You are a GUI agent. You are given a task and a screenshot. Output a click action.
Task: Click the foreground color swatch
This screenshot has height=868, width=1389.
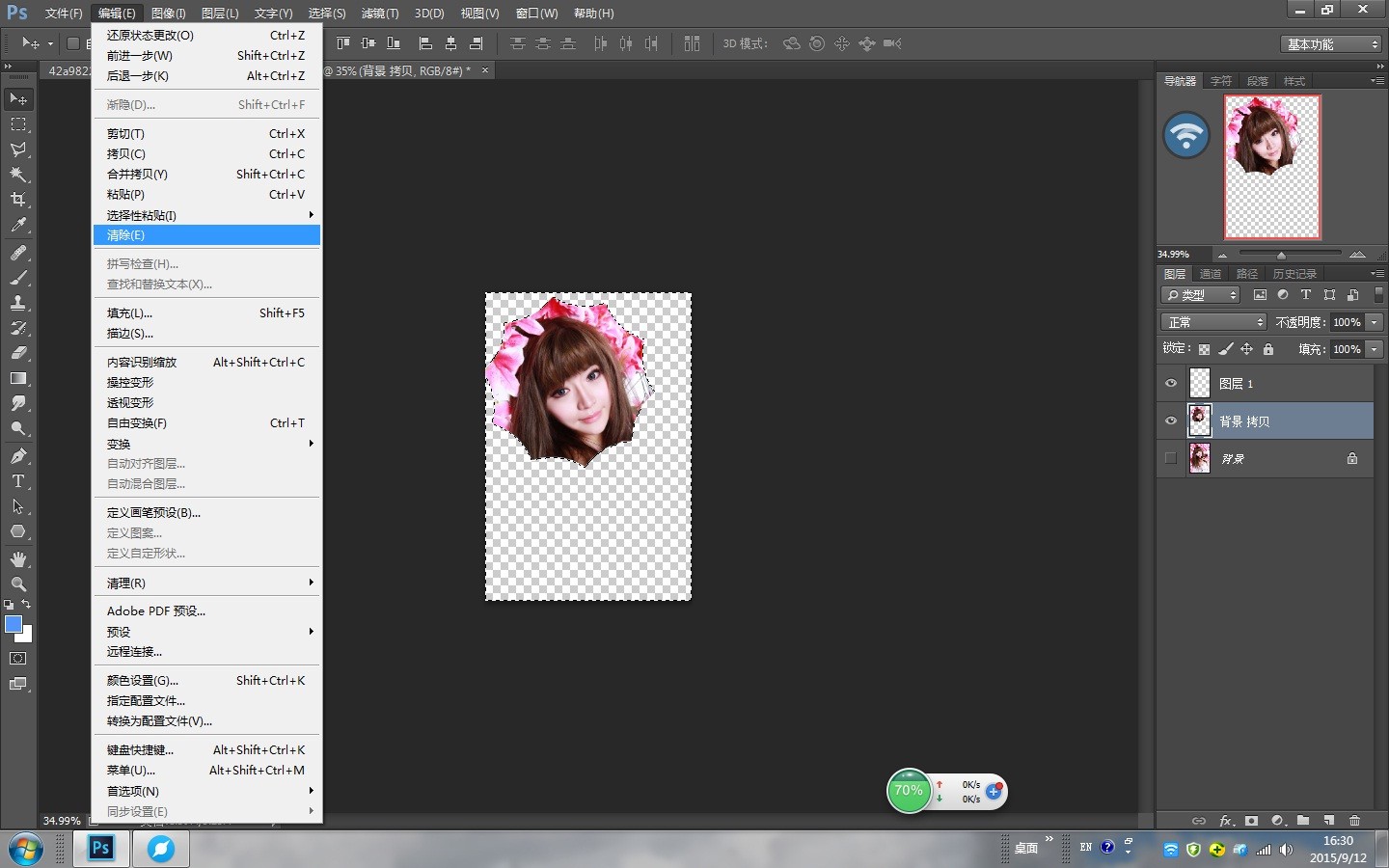14,624
